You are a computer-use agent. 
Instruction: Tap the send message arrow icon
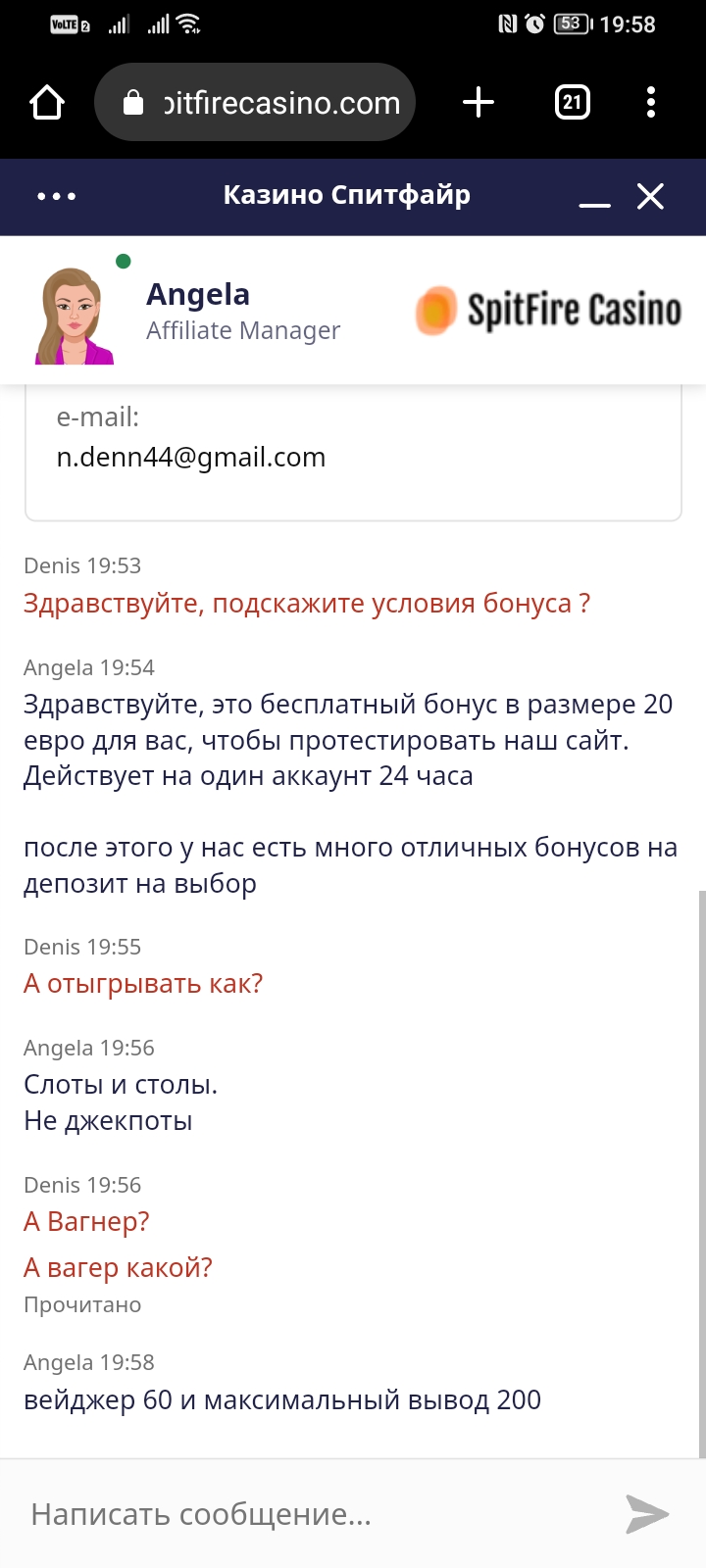[x=646, y=1513]
